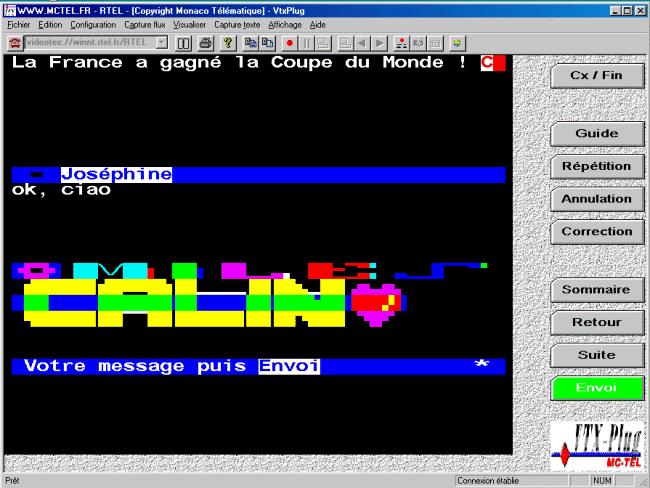Open the videotex address dropdown arrow

[x=162, y=42]
